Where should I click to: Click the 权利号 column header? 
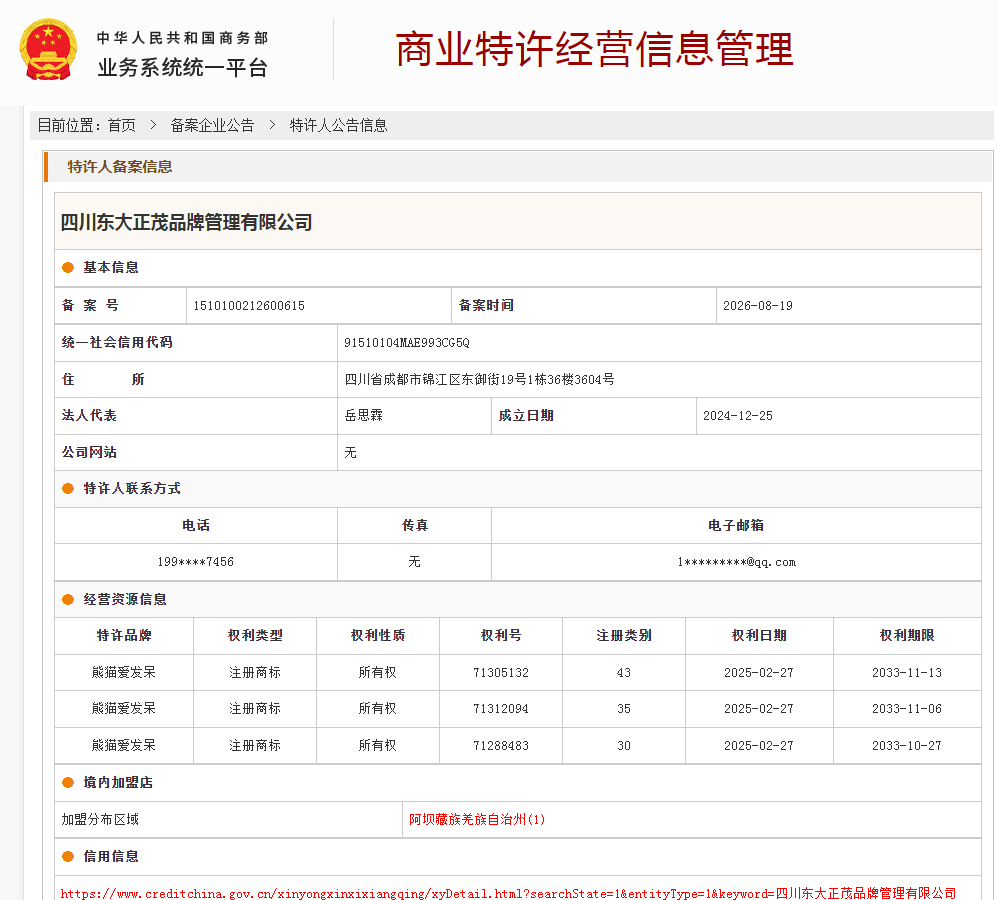(501, 635)
